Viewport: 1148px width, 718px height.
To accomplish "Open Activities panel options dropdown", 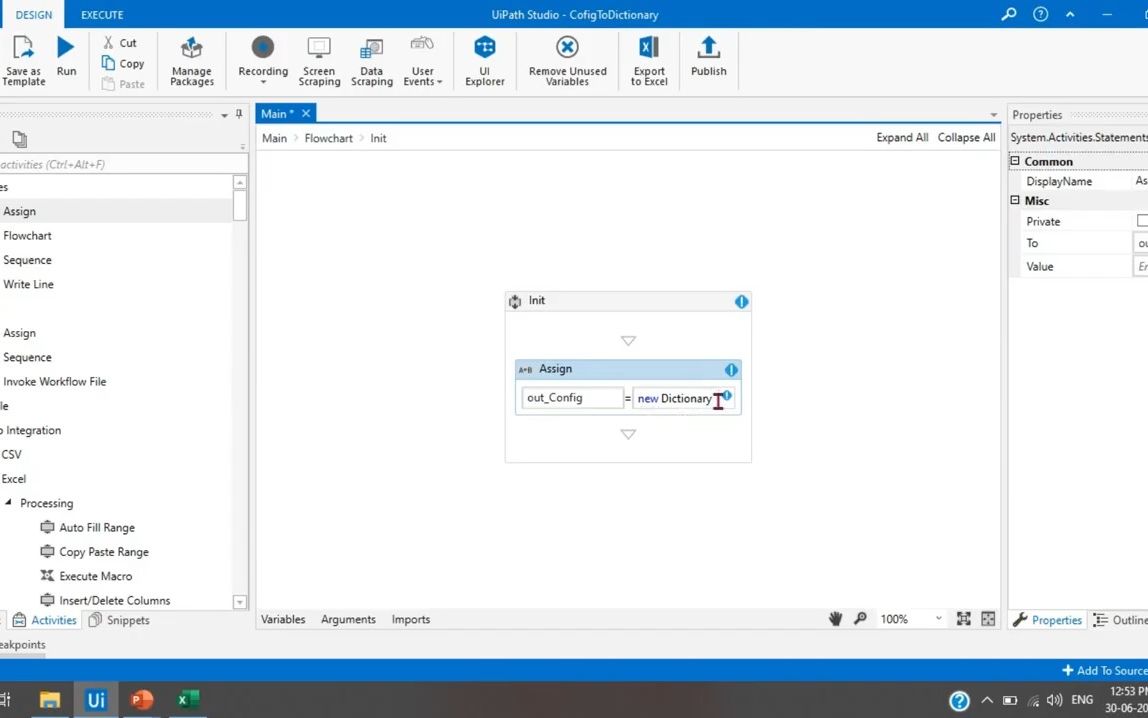I will 224,116.
